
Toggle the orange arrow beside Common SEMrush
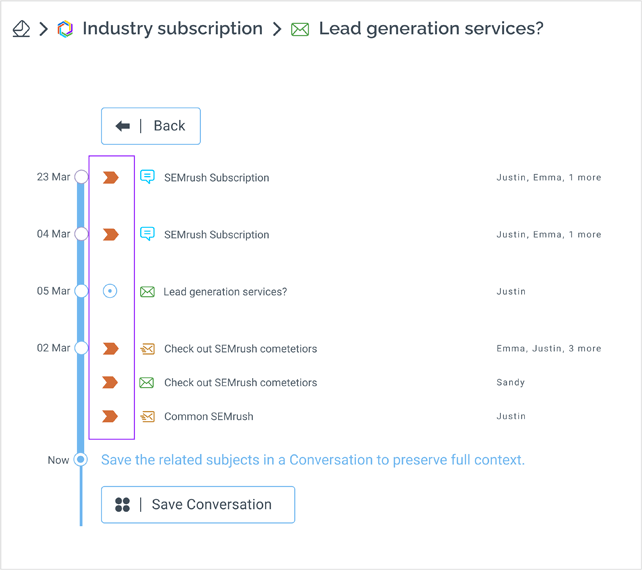110,416
